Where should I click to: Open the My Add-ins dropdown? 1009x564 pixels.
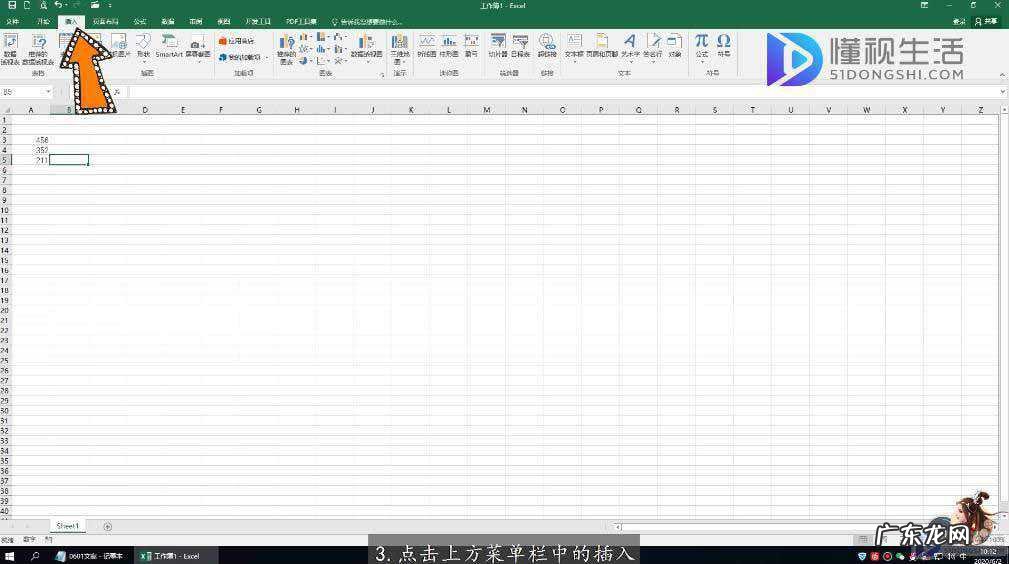click(x=243, y=57)
